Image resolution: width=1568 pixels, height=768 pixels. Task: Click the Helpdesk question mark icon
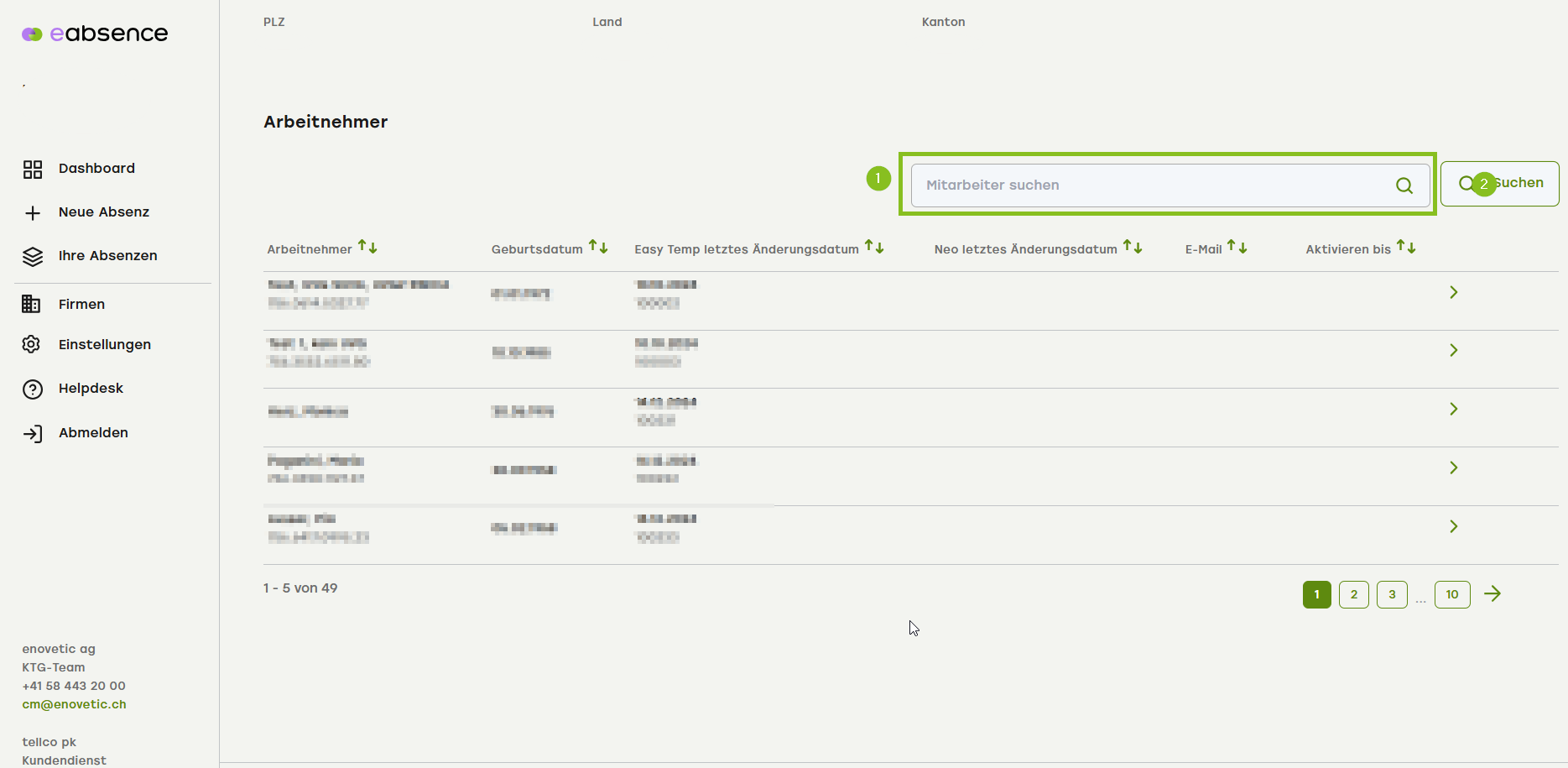33,389
